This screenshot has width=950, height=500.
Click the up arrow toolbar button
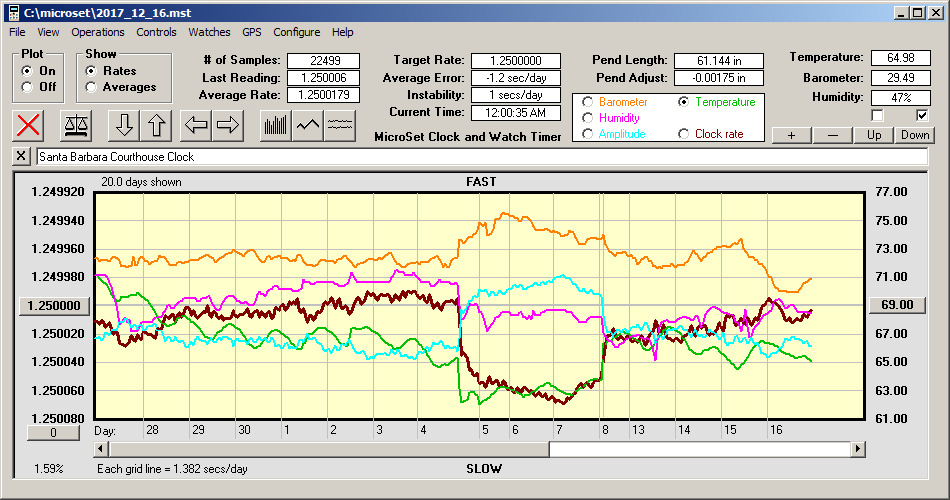(x=157, y=125)
